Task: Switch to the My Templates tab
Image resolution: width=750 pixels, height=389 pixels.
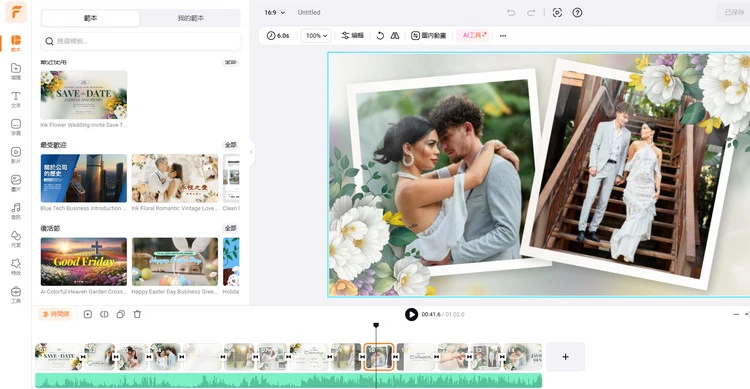Action: (x=190, y=18)
